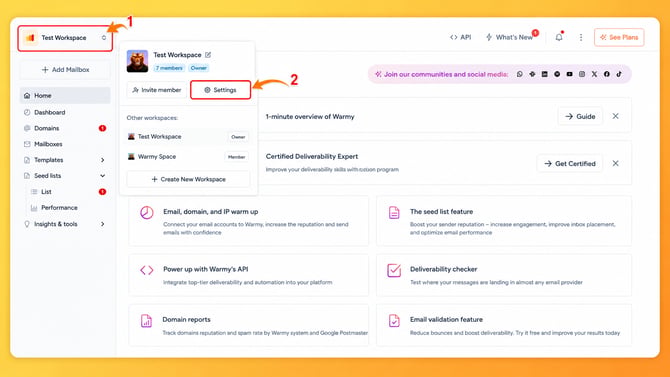Open List under Seed lists
Image resolution: width=670 pixels, height=377 pixels.
point(46,192)
